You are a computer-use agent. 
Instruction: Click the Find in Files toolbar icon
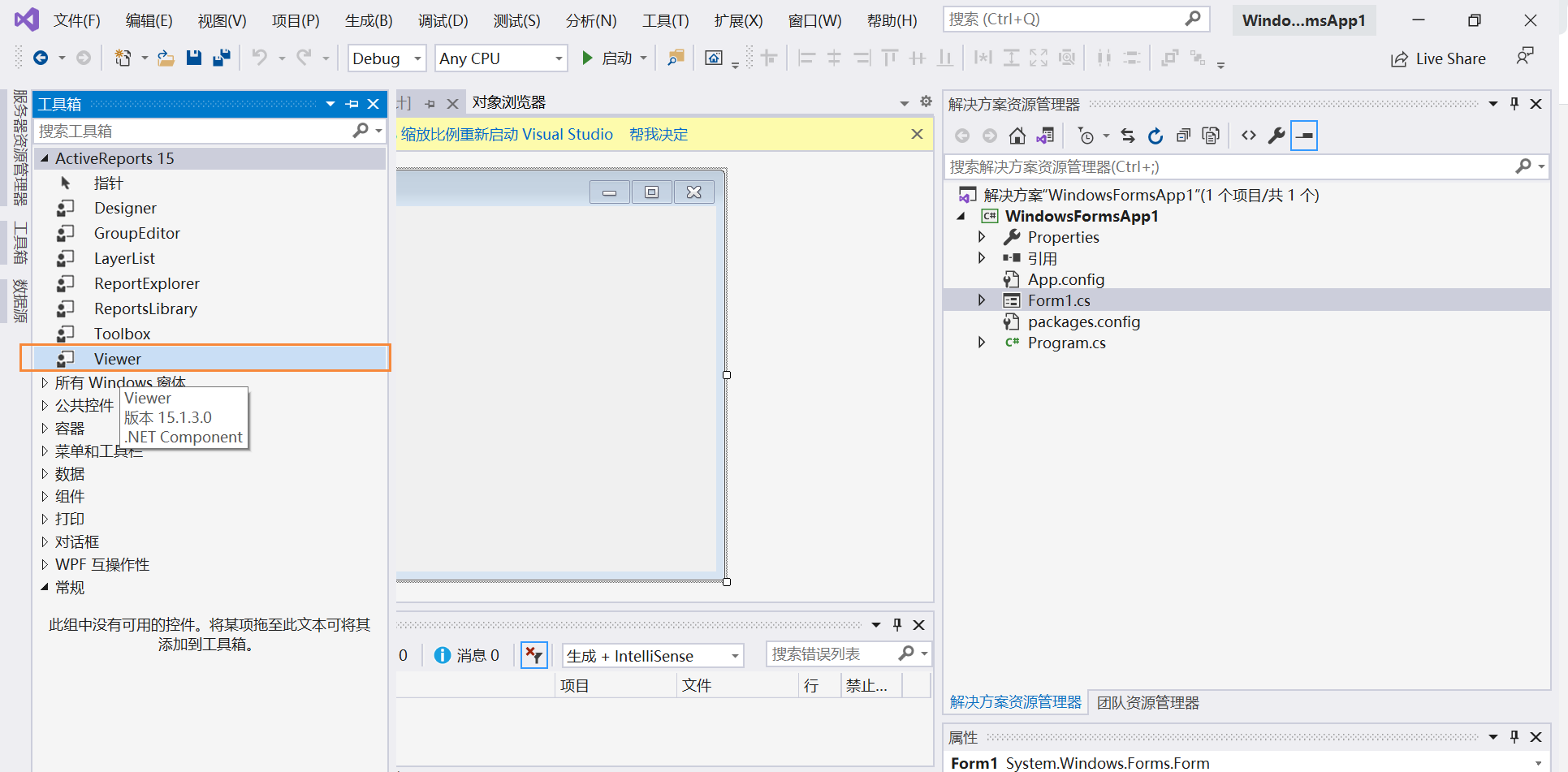(676, 58)
